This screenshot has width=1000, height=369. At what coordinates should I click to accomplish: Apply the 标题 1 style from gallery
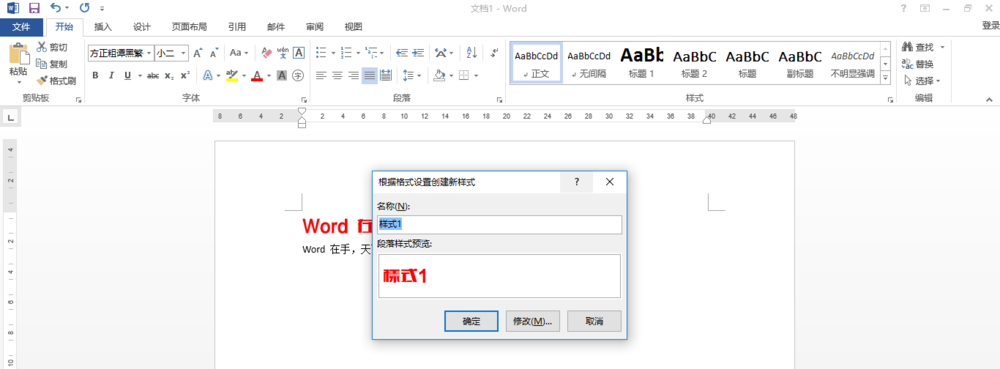click(x=642, y=62)
